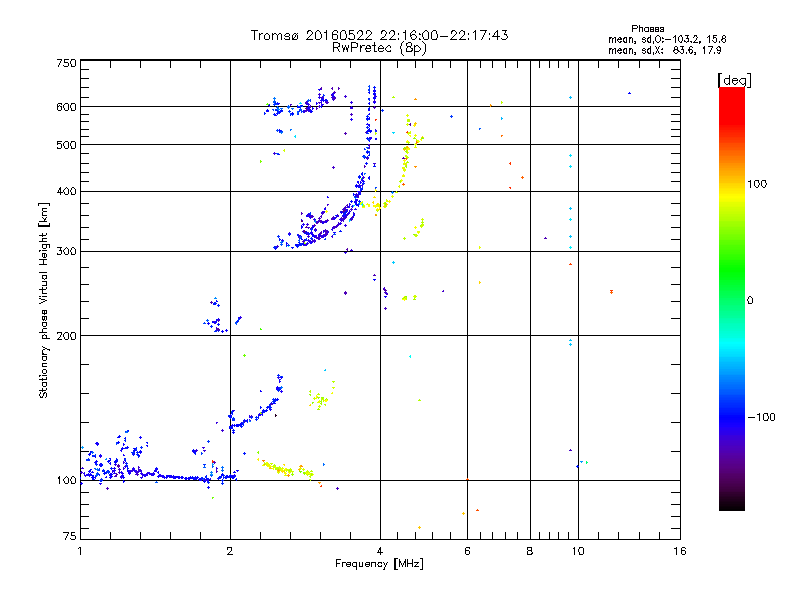
Task: Select the colorbar "100" degree label
Action: (757, 184)
